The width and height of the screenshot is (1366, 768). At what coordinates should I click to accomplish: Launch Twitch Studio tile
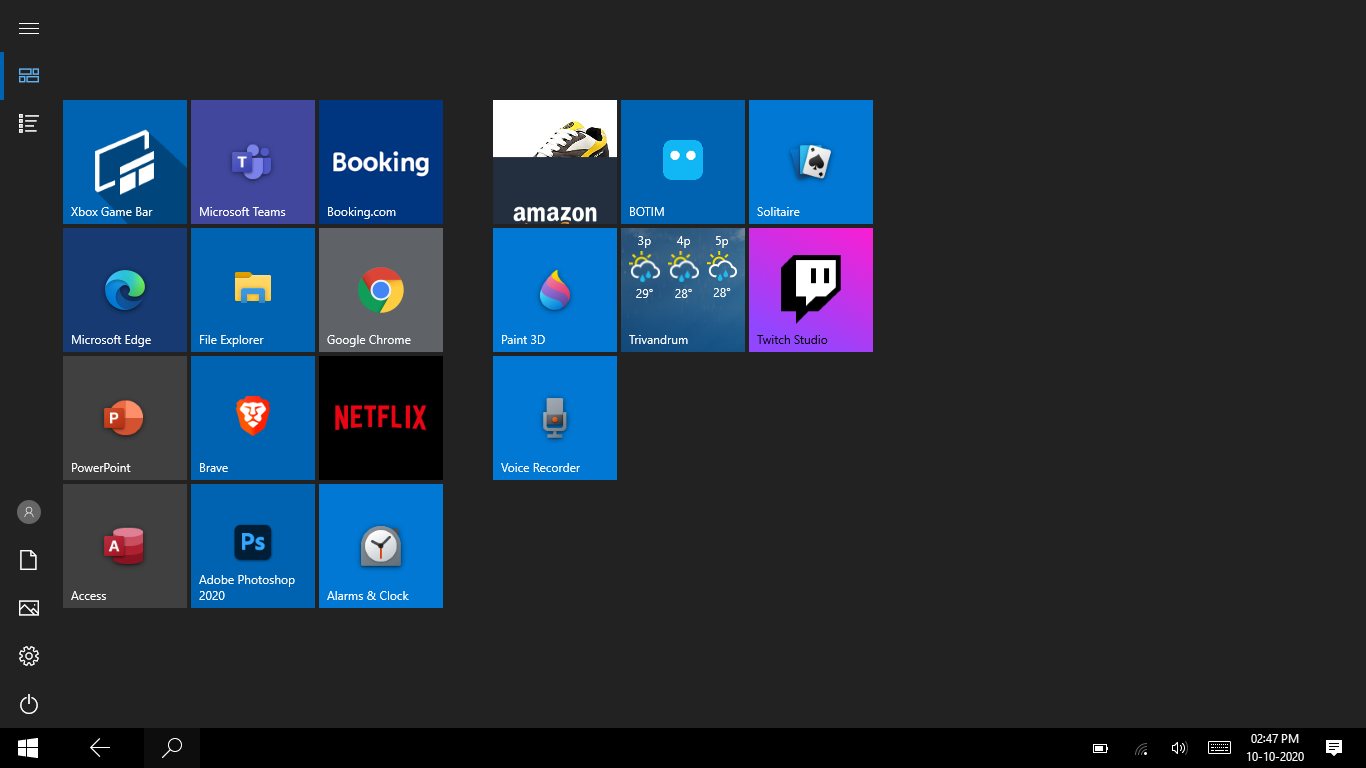pos(811,290)
